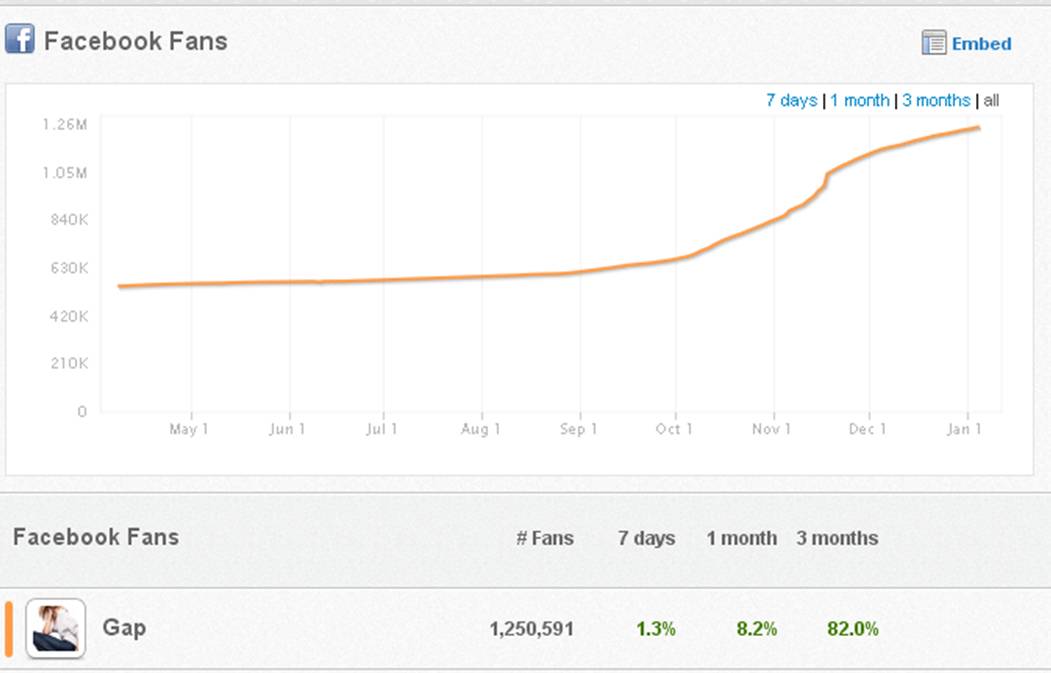The height and width of the screenshot is (673, 1051).
Task: Click the orange color bar beside Gap
Action: tap(9, 629)
